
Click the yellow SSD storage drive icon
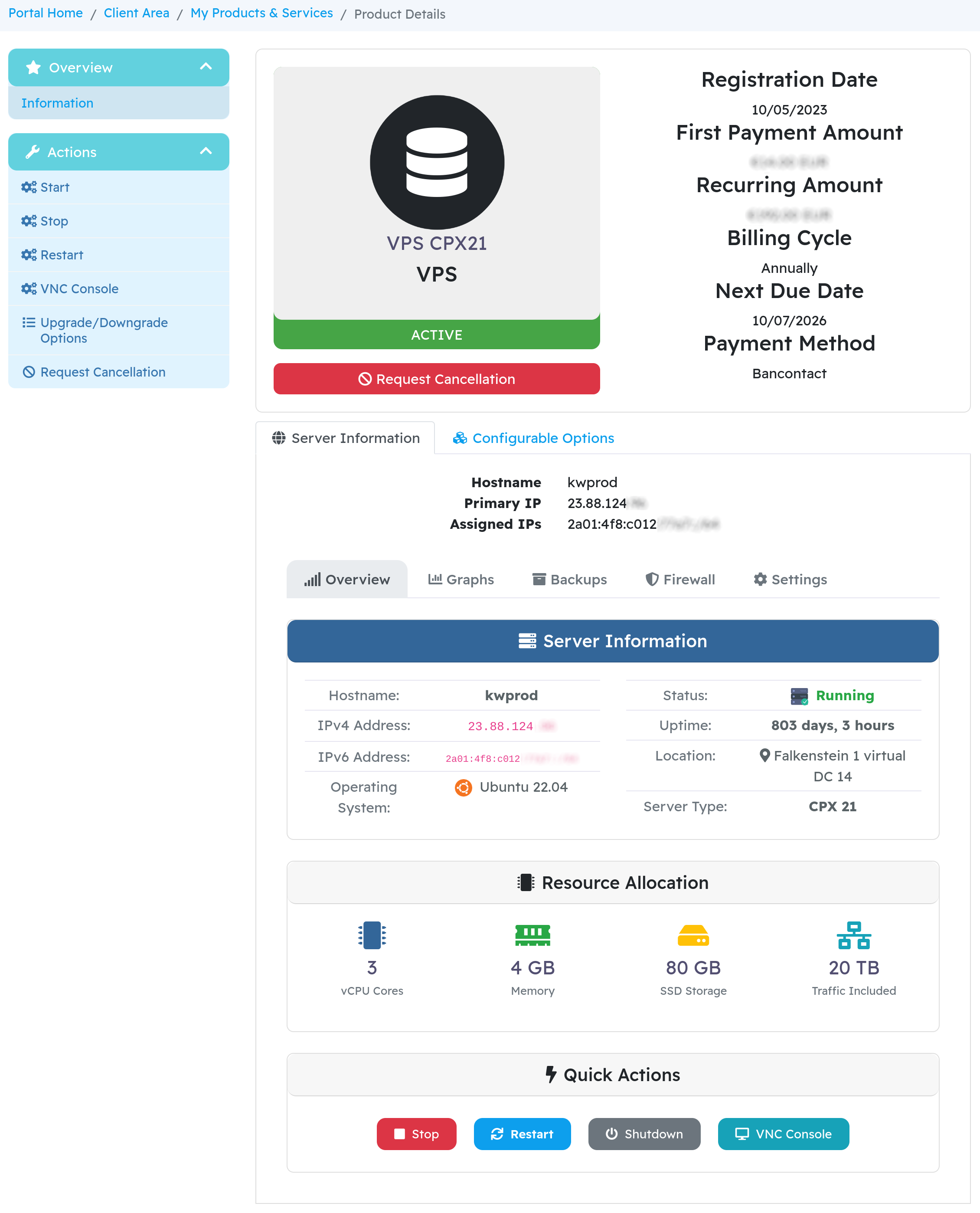click(x=693, y=935)
